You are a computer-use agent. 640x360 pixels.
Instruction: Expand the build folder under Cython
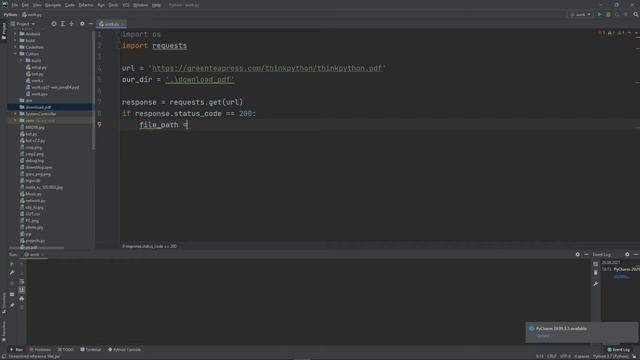click(22, 60)
